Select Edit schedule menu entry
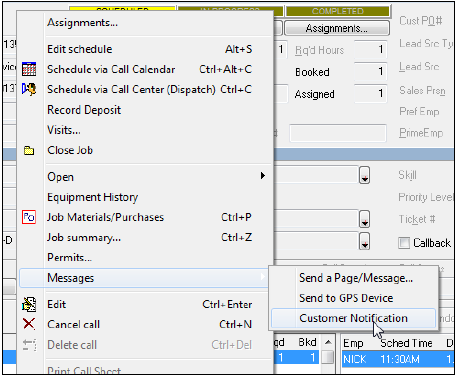The width and height of the screenshot is (456, 376). coord(146,49)
